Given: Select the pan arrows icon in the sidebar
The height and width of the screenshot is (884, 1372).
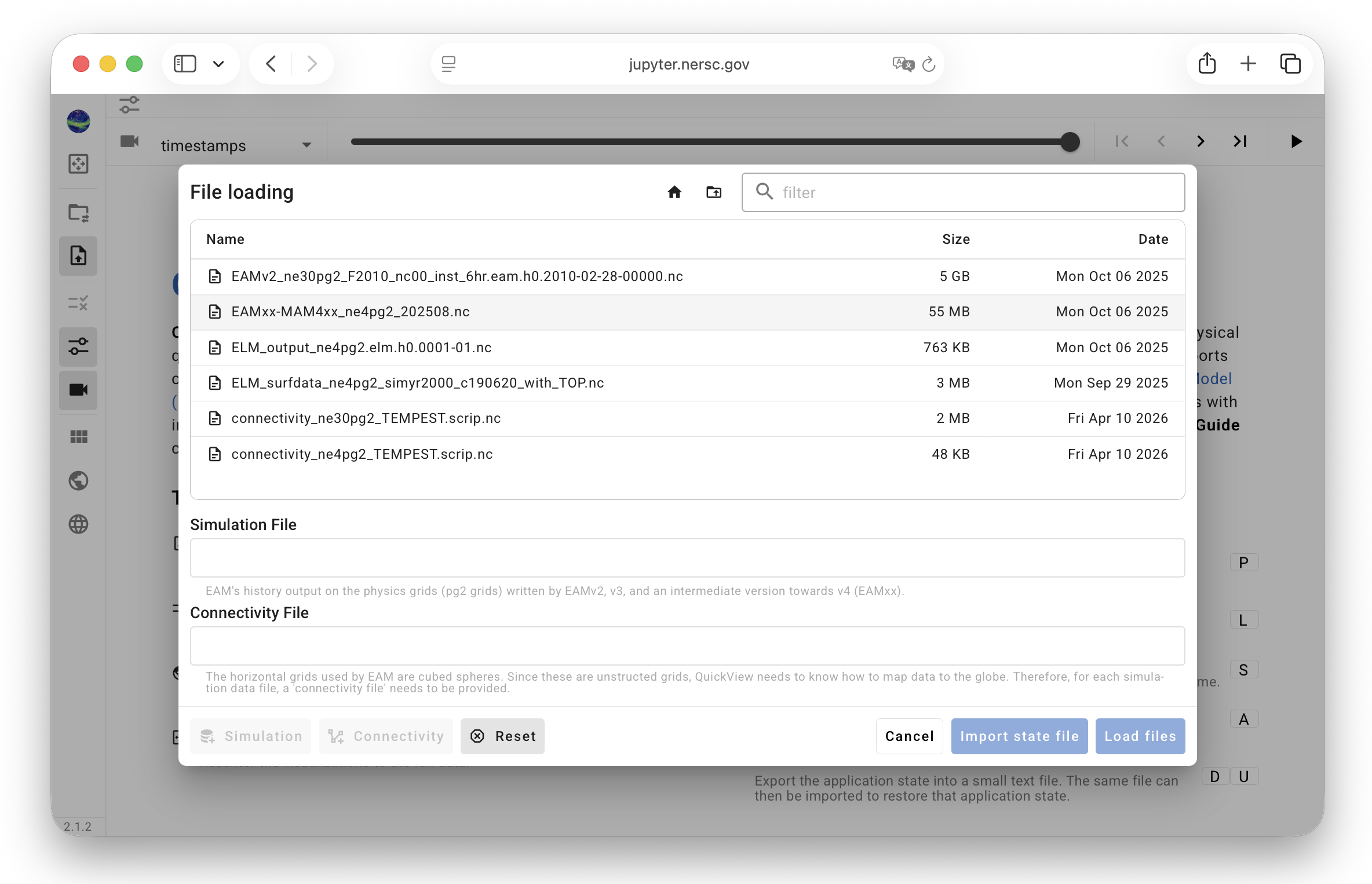Looking at the screenshot, I should (x=78, y=164).
